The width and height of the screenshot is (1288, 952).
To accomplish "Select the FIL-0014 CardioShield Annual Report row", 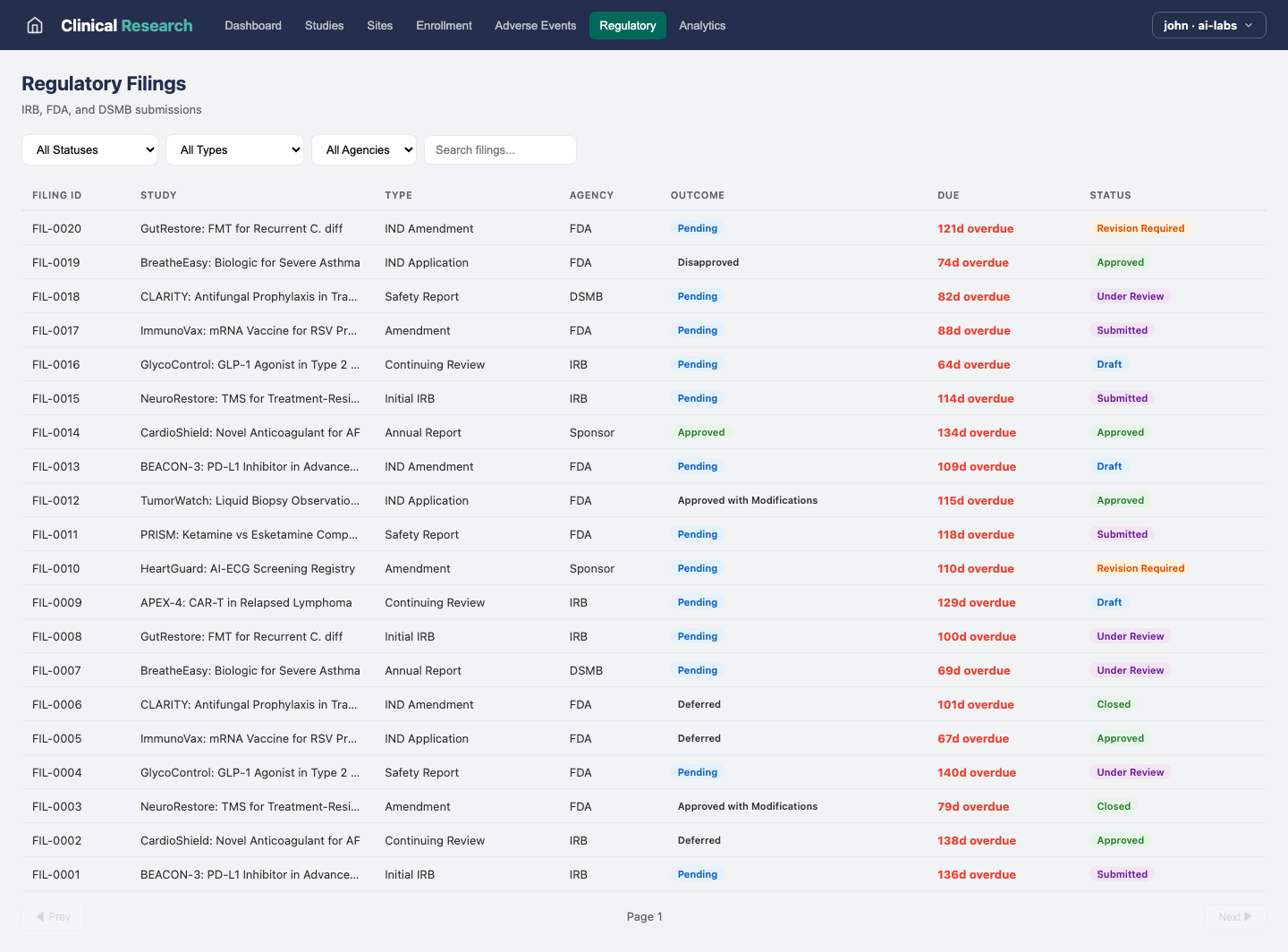I will click(250, 432).
